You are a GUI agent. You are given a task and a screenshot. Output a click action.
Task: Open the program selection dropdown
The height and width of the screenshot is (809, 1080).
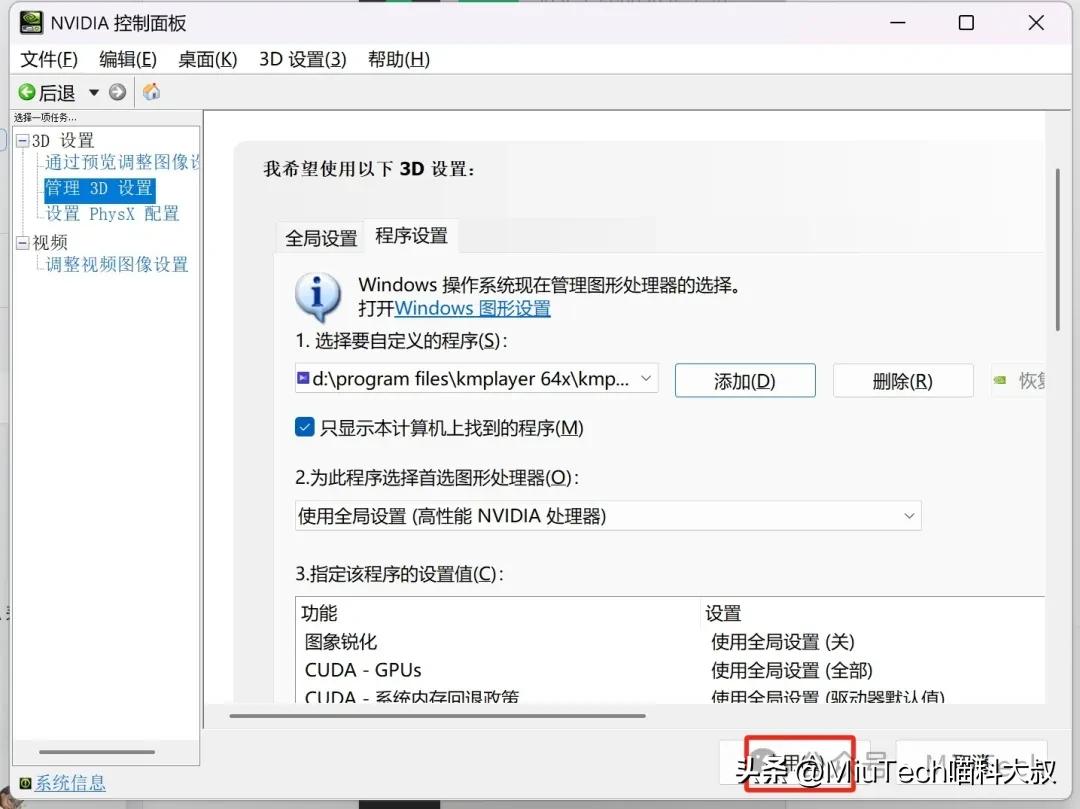[x=477, y=379]
